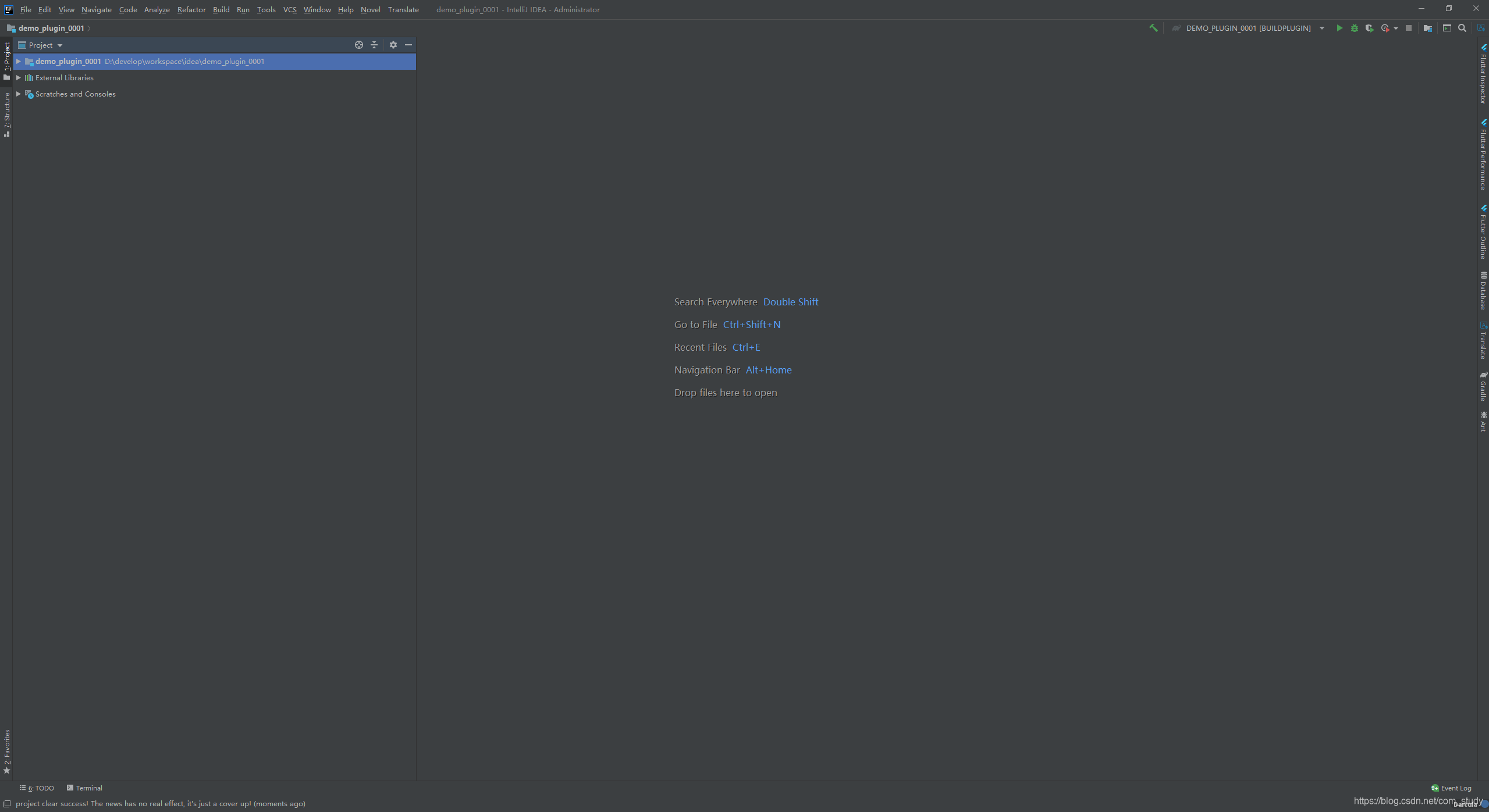Expand the External Libraries node

tap(19, 77)
